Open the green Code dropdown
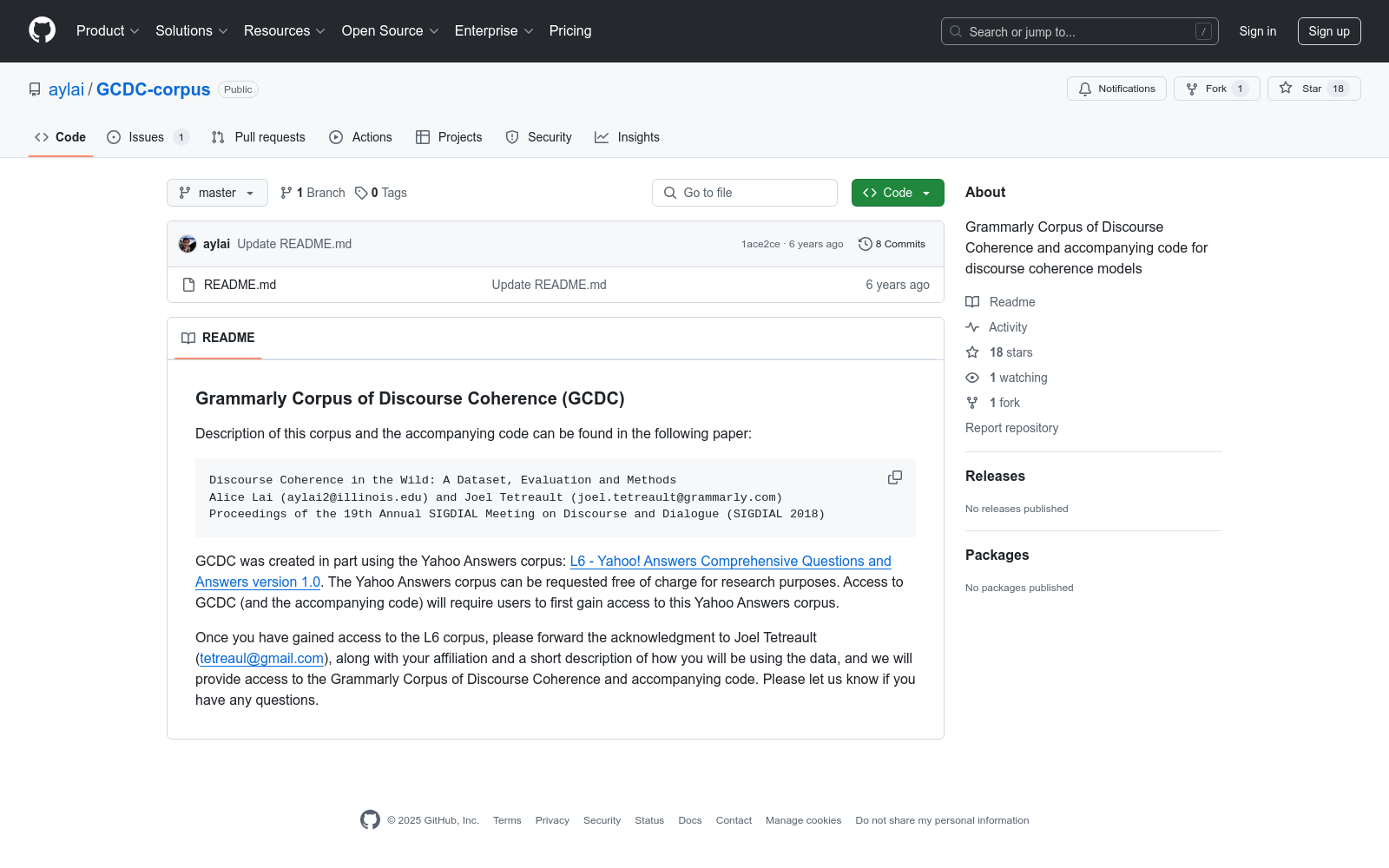This screenshot has height=868, width=1389. pos(898,193)
